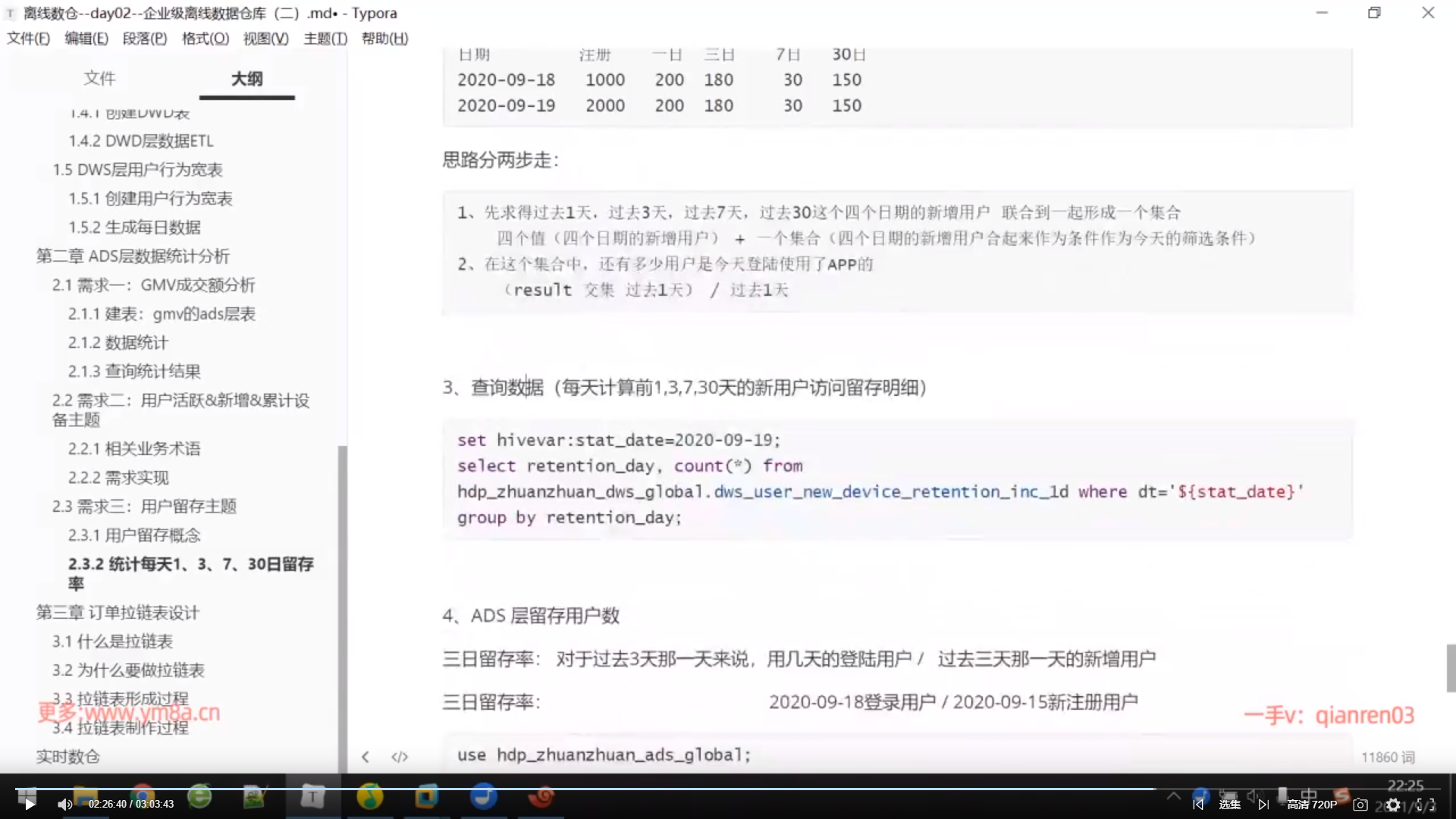Mute the video volume speaker icon

click(x=64, y=805)
